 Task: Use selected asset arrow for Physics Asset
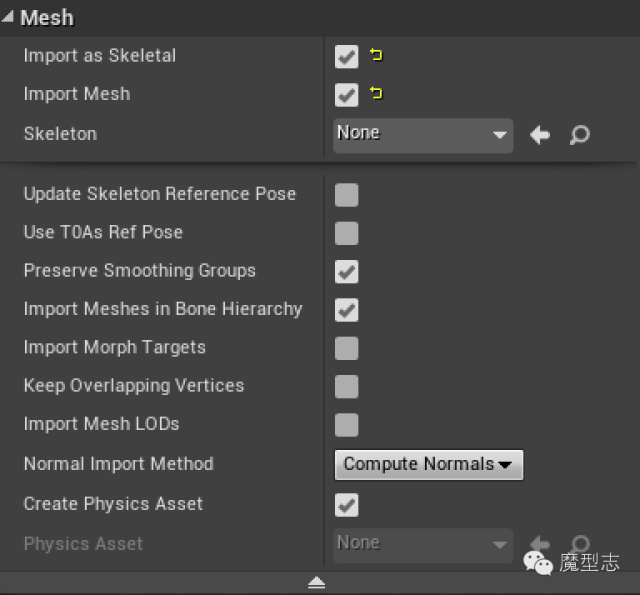coord(540,544)
